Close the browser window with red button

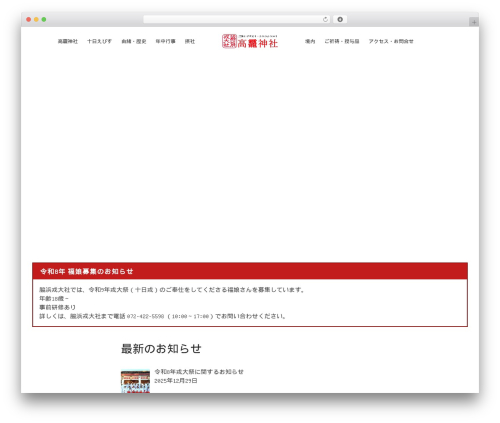tap(29, 19)
